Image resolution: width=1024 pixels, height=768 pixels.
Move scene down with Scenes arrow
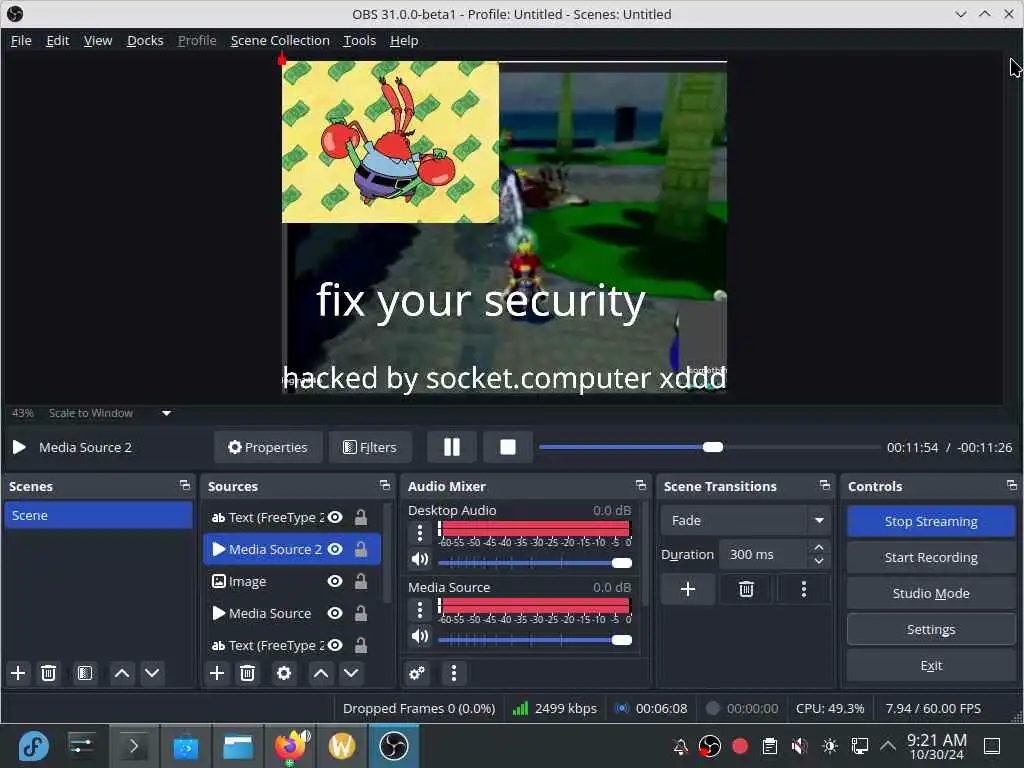pyautogui.click(x=152, y=673)
